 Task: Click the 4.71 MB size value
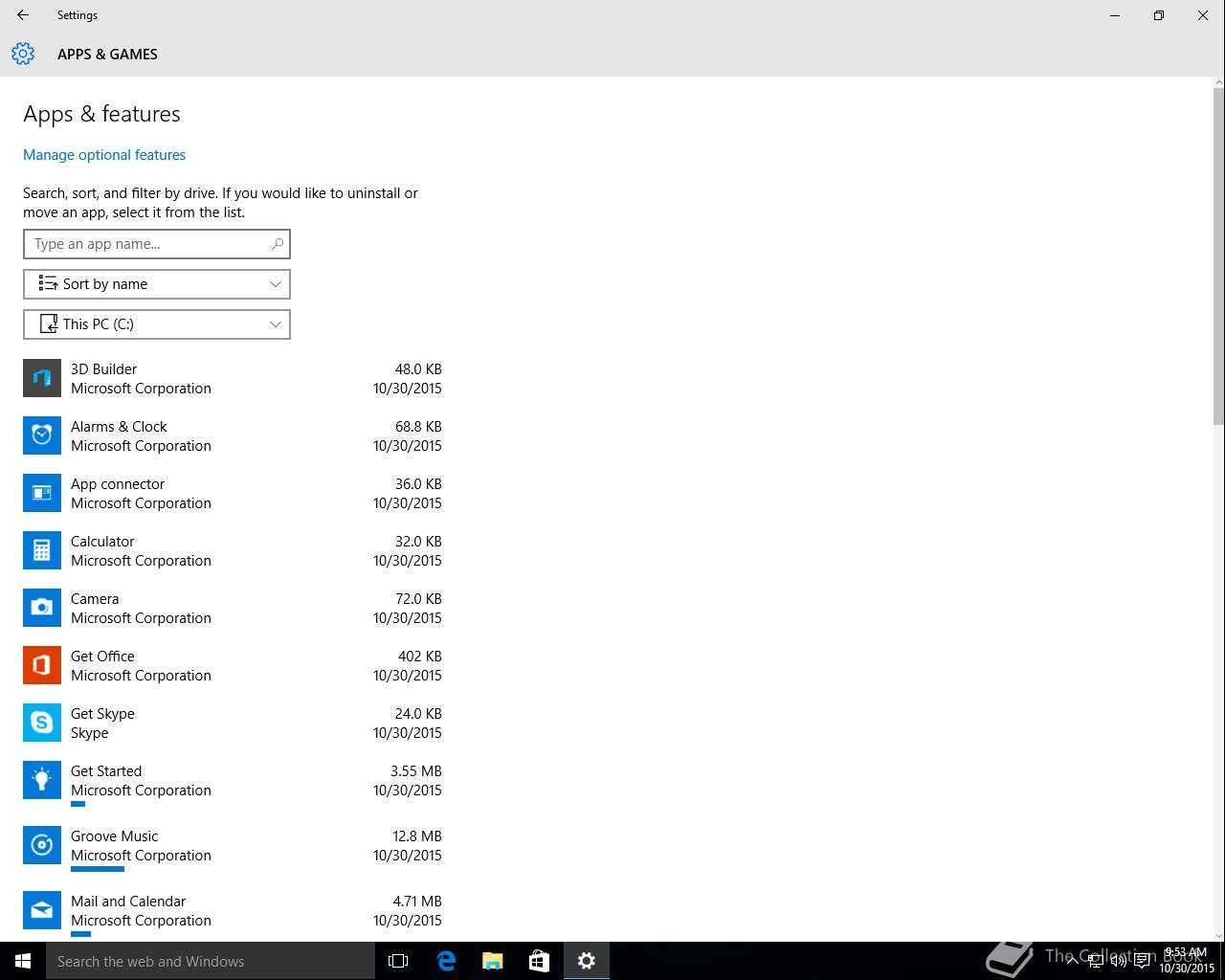[417, 902]
